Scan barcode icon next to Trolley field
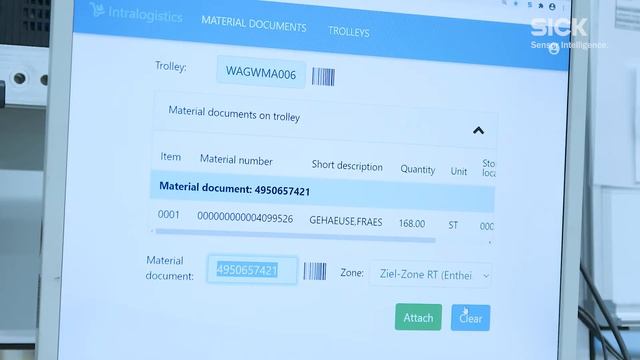The width and height of the screenshot is (640, 360). tap(323, 77)
